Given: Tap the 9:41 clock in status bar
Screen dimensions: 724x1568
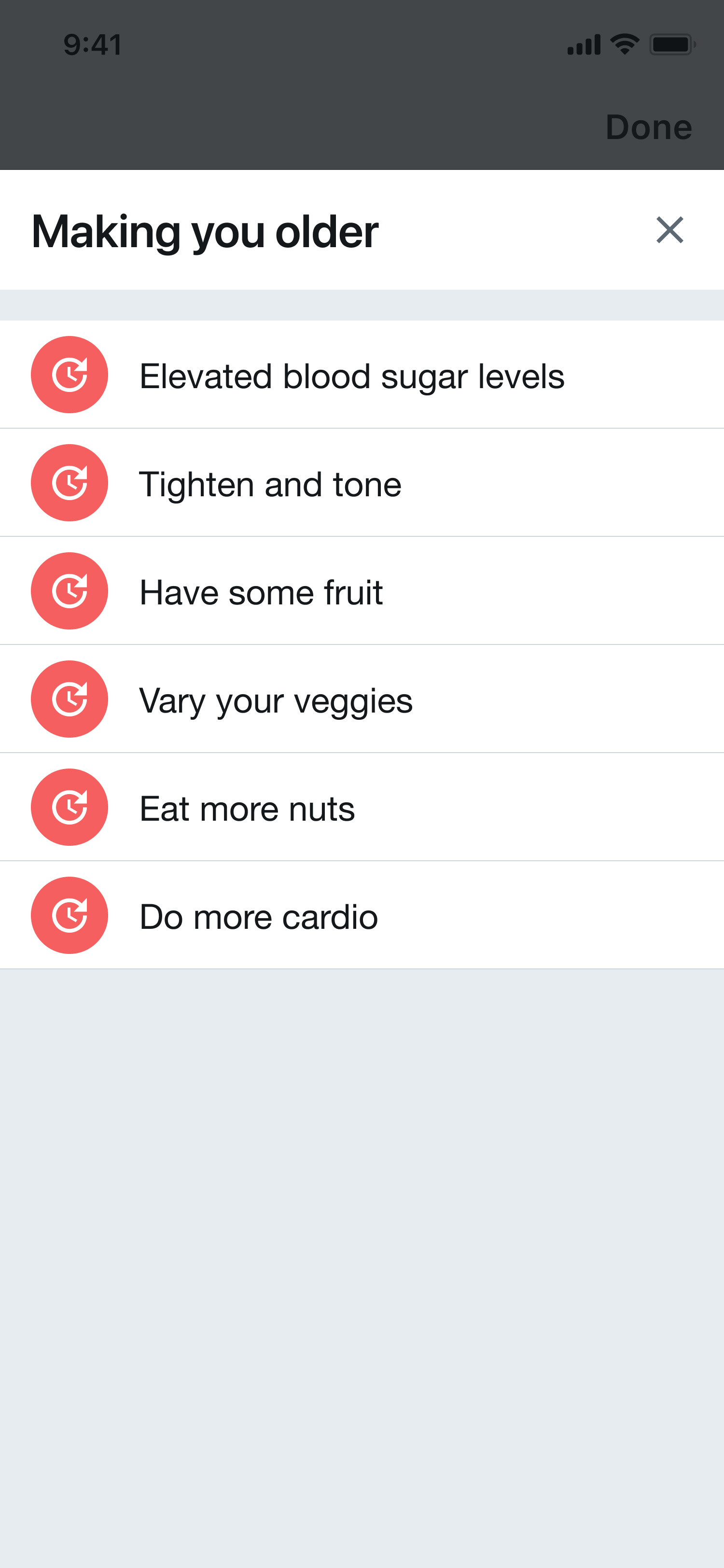Looking at the screenshot, I should [x=93, y=45].
